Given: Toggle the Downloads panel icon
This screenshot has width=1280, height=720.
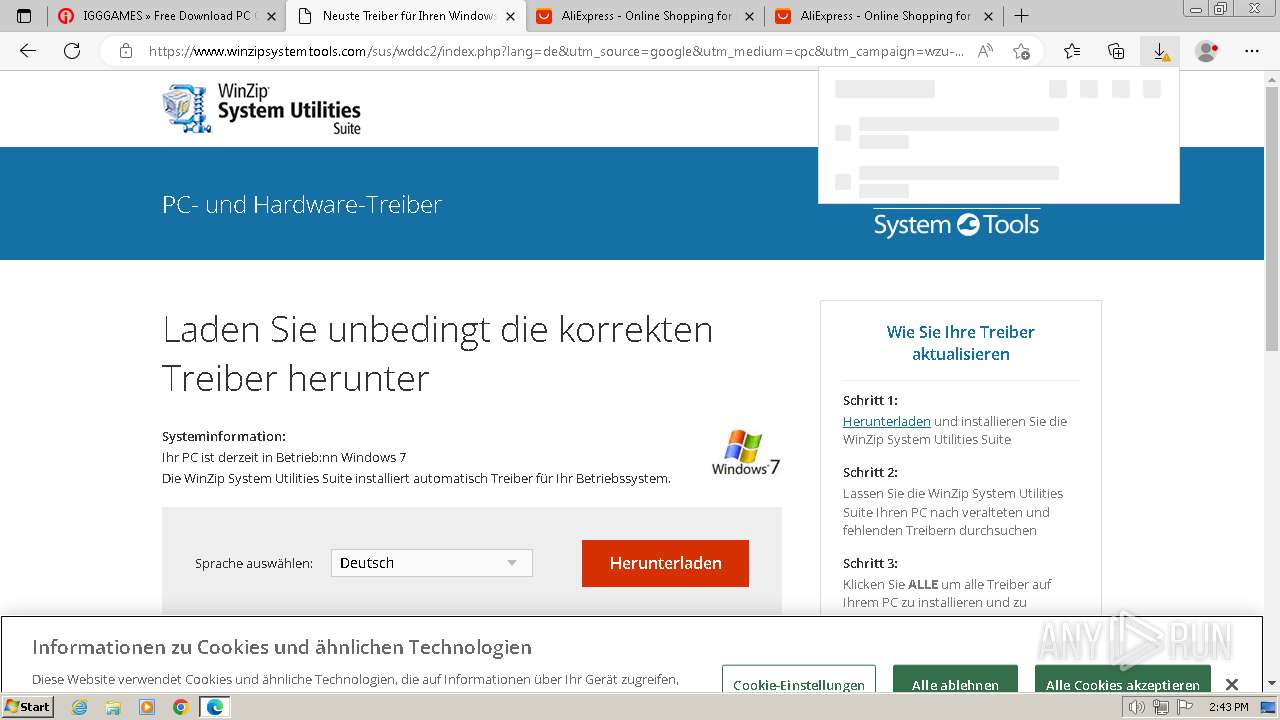Looking at the screenshot, I should click(1160, 51).
